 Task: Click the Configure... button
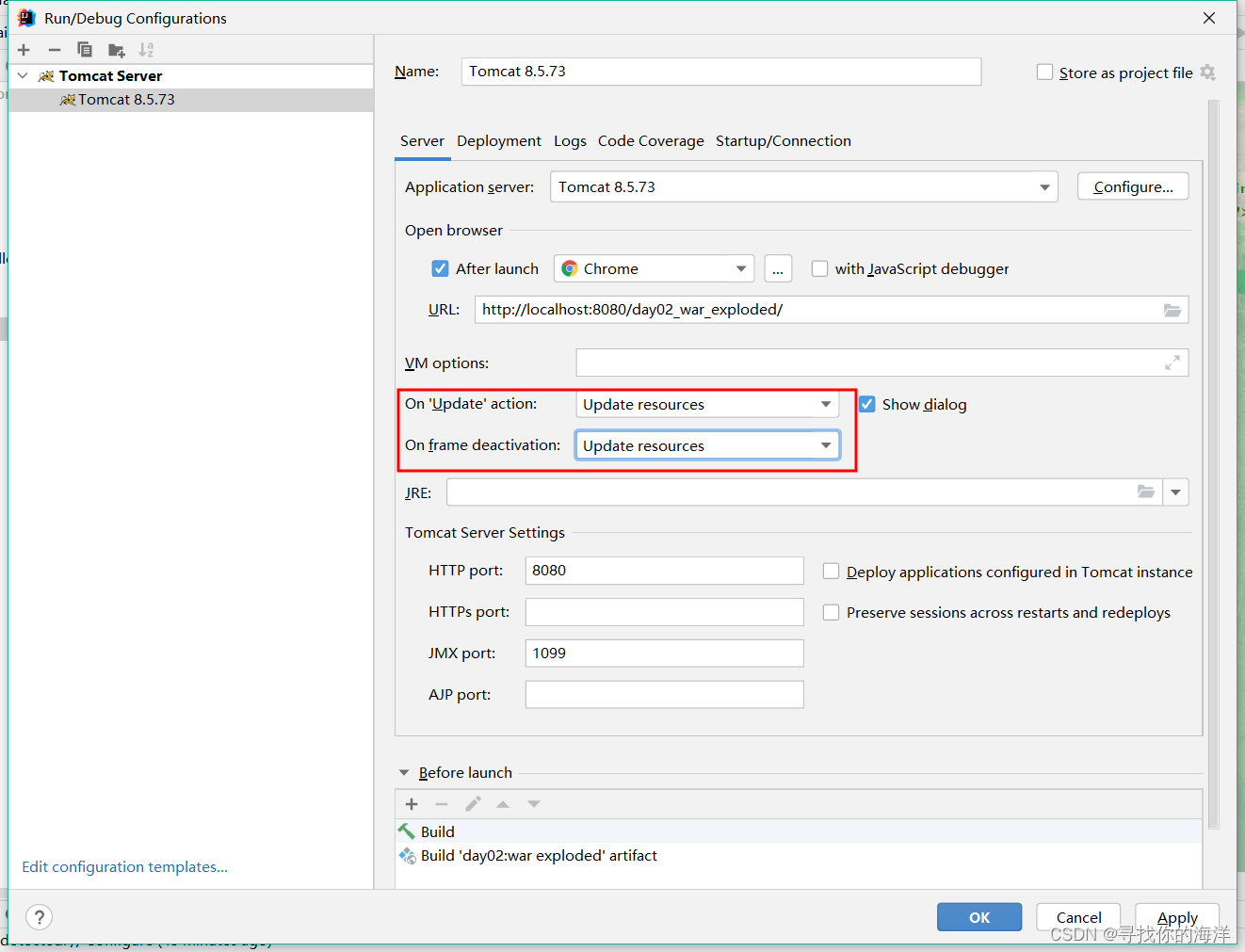(1133, 186)
